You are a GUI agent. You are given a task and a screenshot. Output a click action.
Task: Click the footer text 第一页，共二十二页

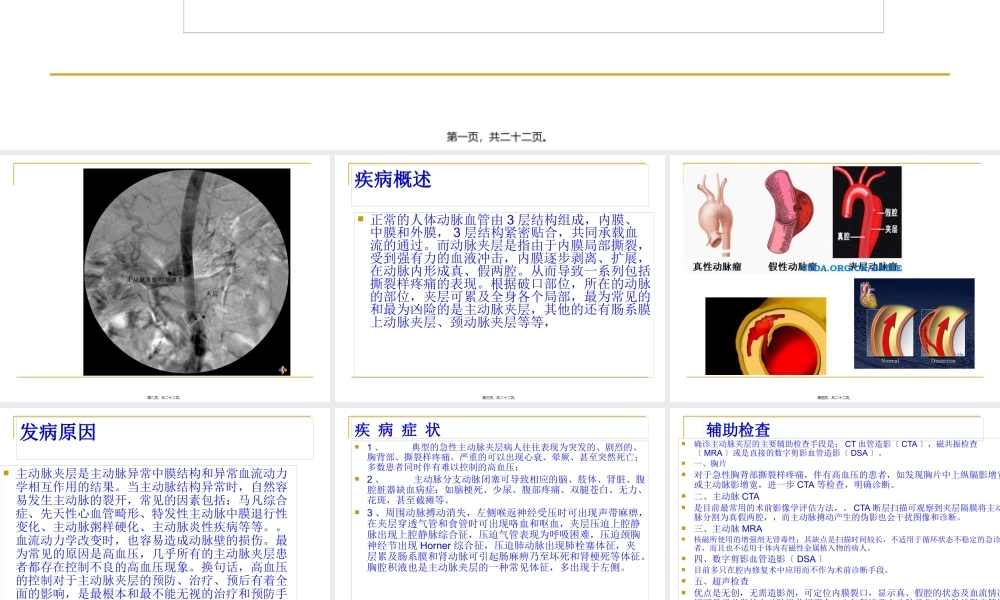point(497,138)
